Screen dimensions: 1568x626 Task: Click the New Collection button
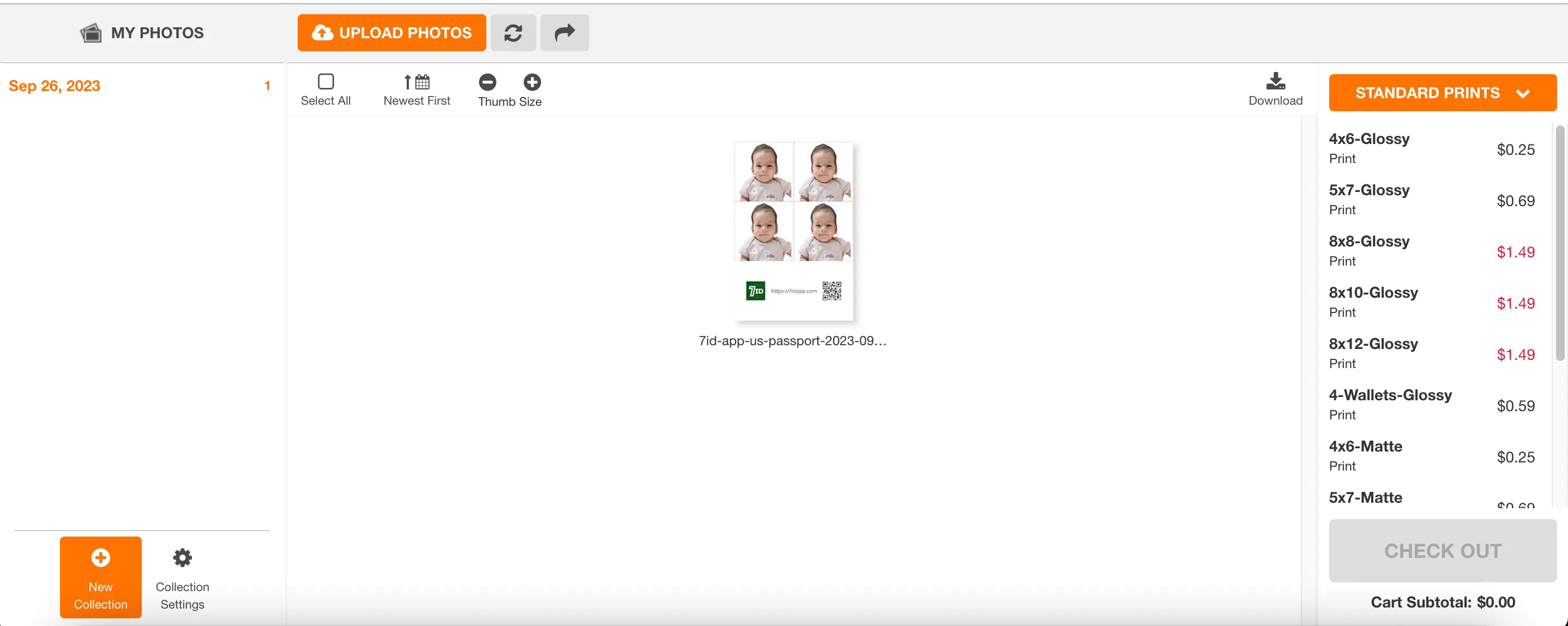point(100,577)
